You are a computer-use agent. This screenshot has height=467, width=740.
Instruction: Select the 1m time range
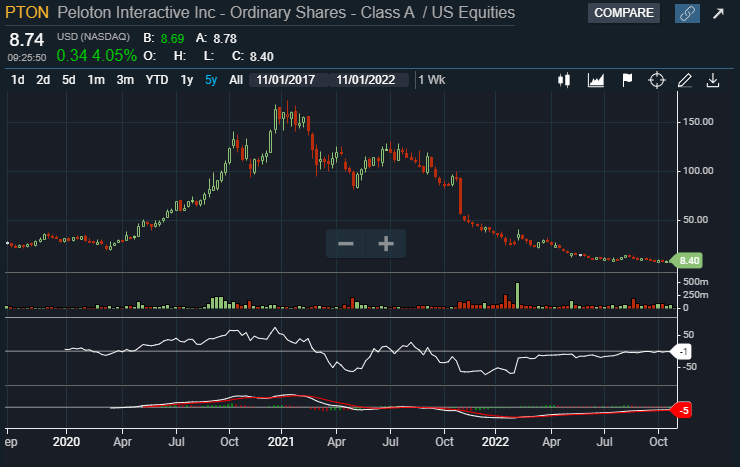(x=96, y=80)
